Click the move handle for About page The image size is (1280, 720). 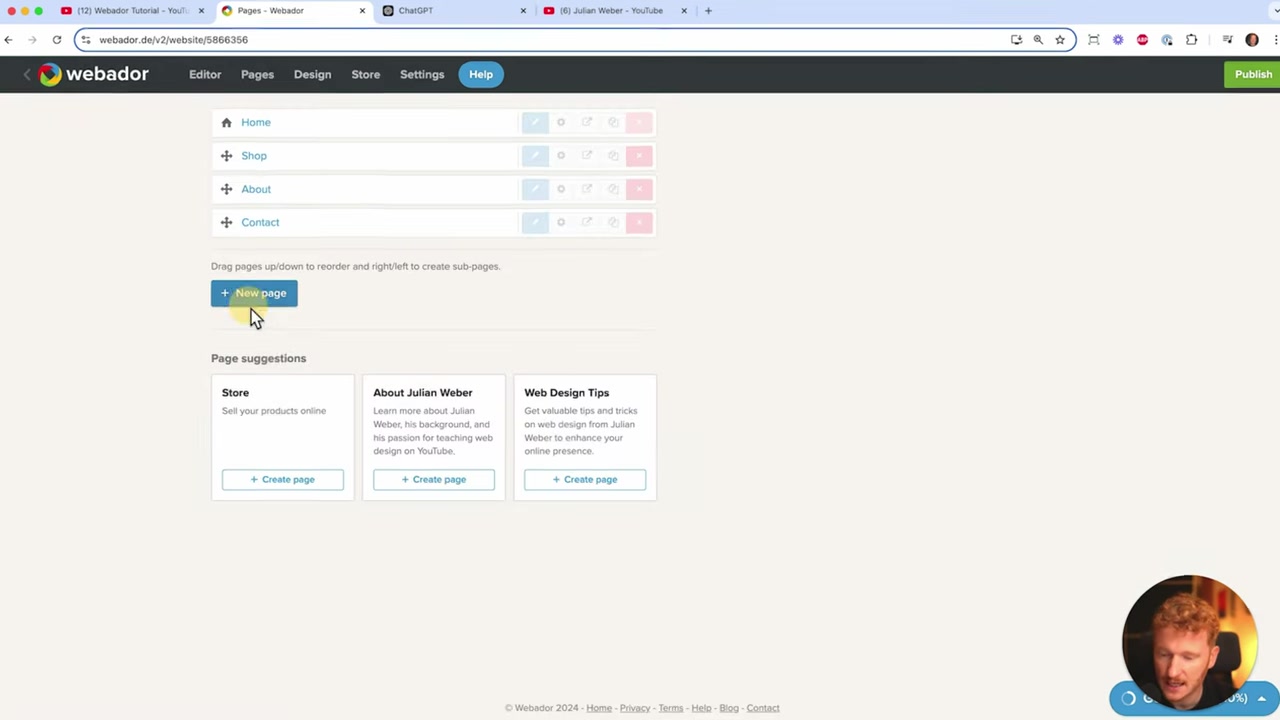(x=226, y=189)
